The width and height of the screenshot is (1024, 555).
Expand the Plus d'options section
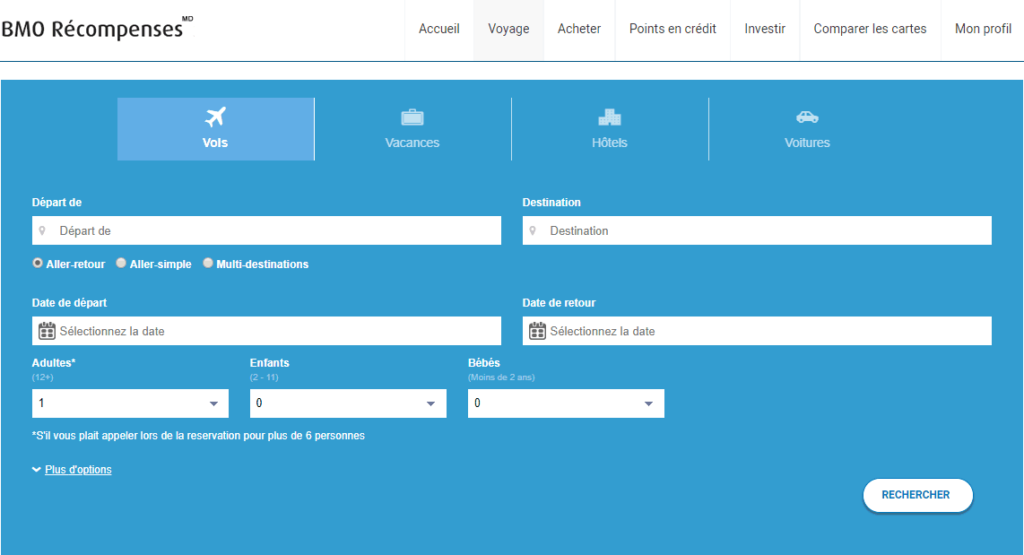[77, 470]
